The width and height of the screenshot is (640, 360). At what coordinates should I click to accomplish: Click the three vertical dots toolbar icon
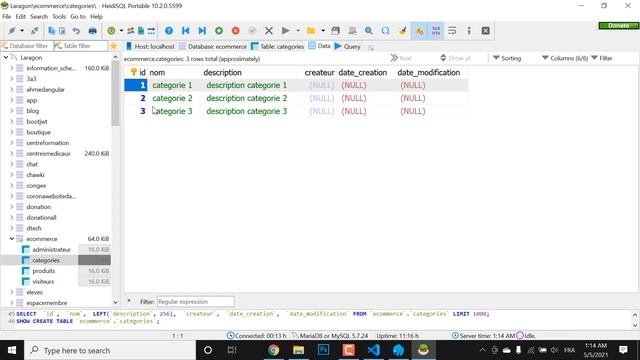[469, 31]
